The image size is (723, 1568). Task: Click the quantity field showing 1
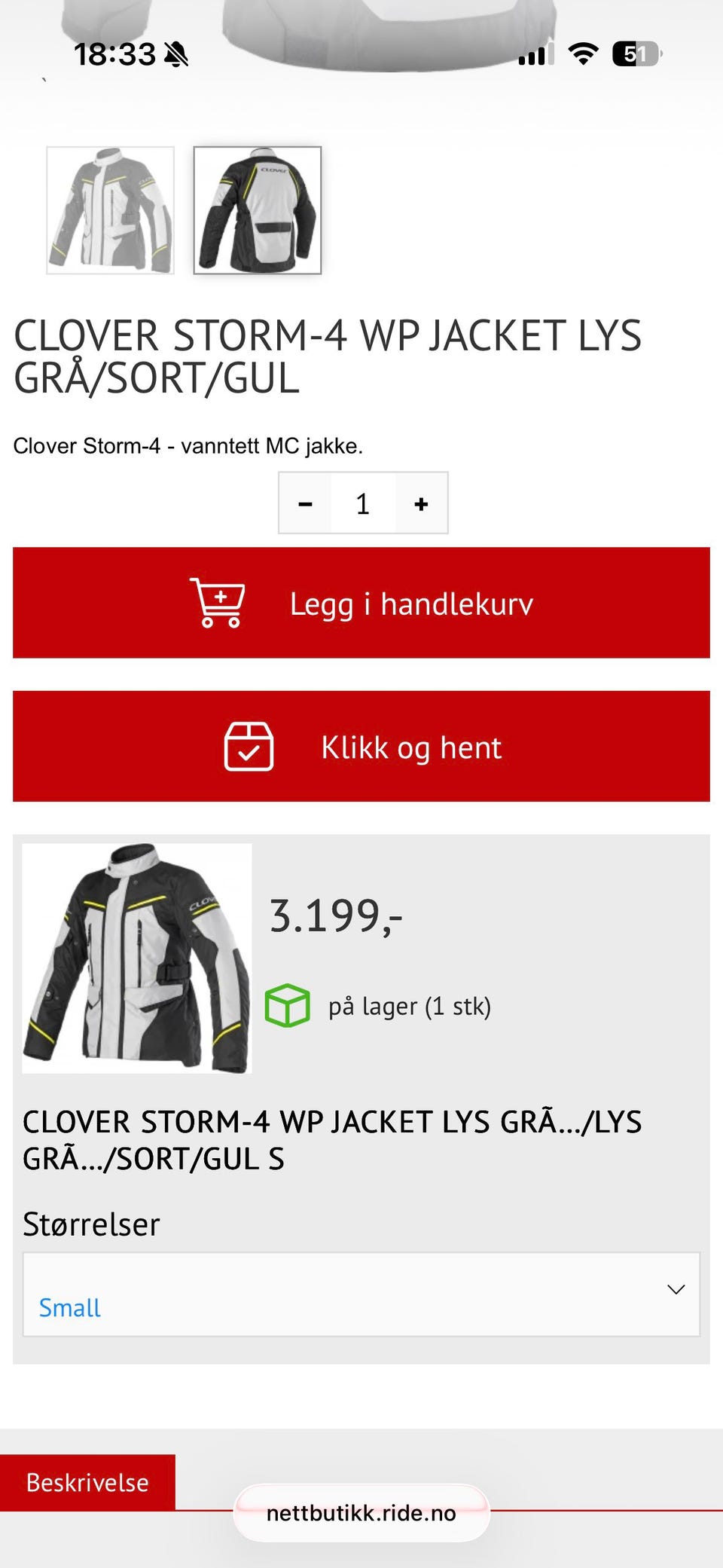363,503
